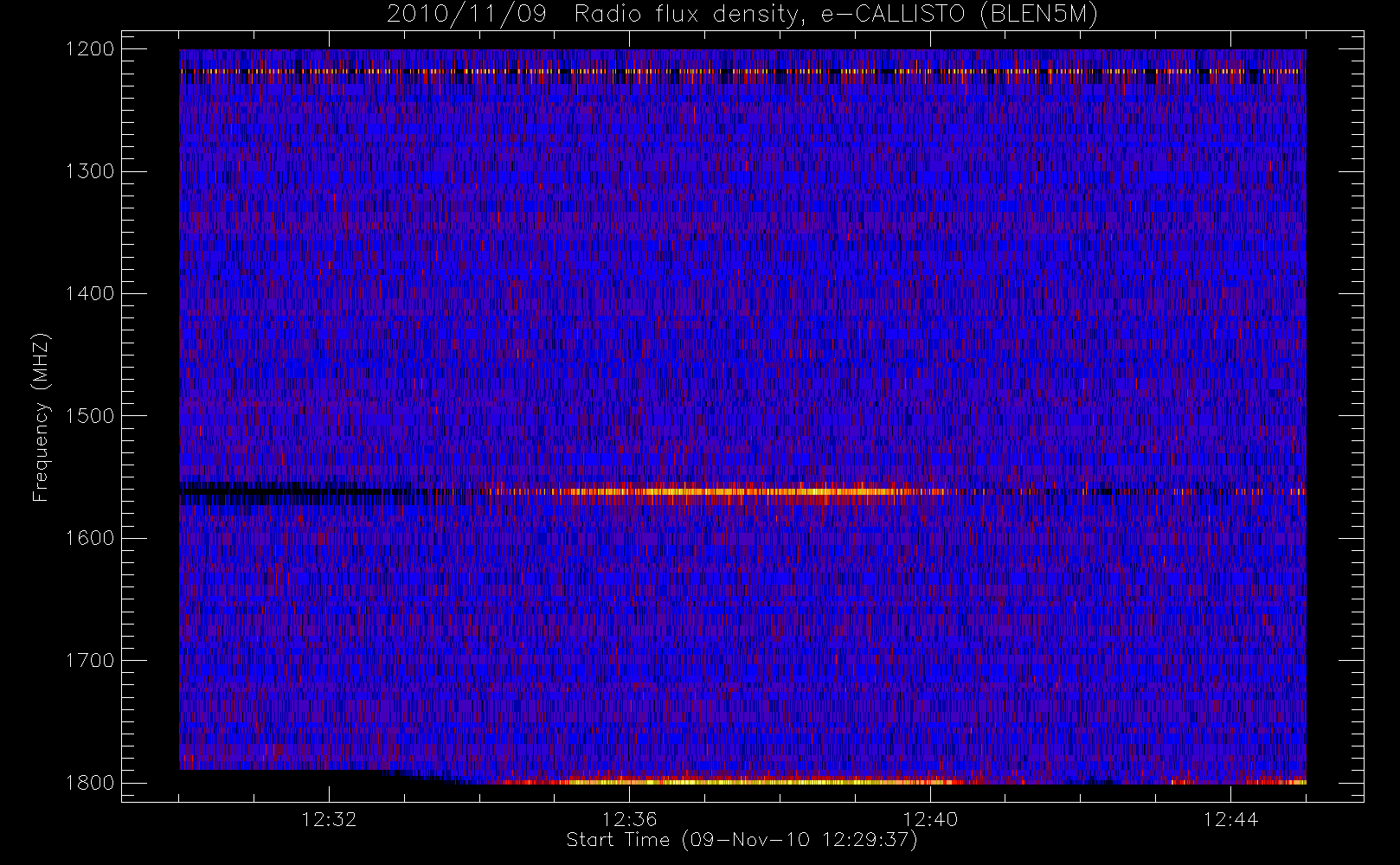
Task: Click the plot title '2010/11/09 Radio flux density, e-CALLISTO (BLEN5M)'
Action: click(x=742, y=15)
